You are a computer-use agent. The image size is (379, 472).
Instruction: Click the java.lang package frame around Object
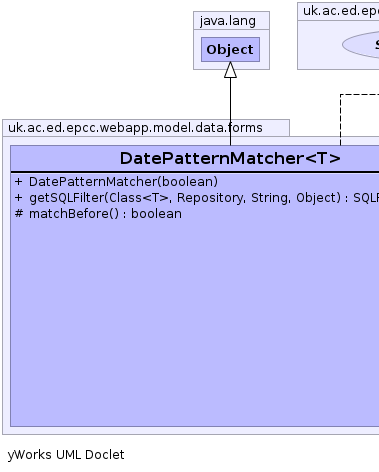click(x=231, y=41)
